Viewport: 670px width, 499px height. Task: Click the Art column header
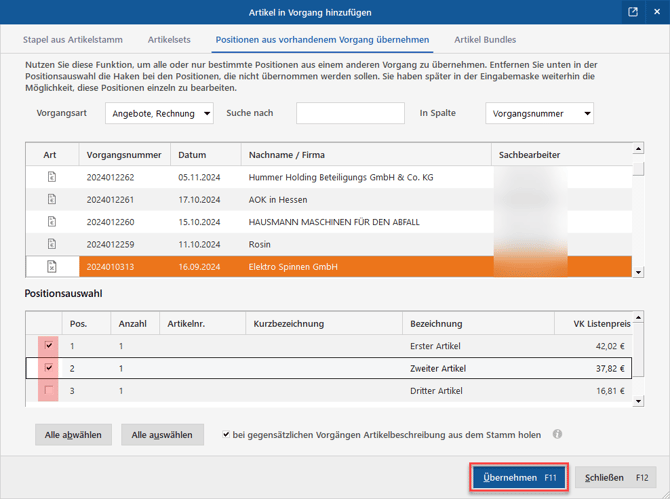tap(52, 155)
